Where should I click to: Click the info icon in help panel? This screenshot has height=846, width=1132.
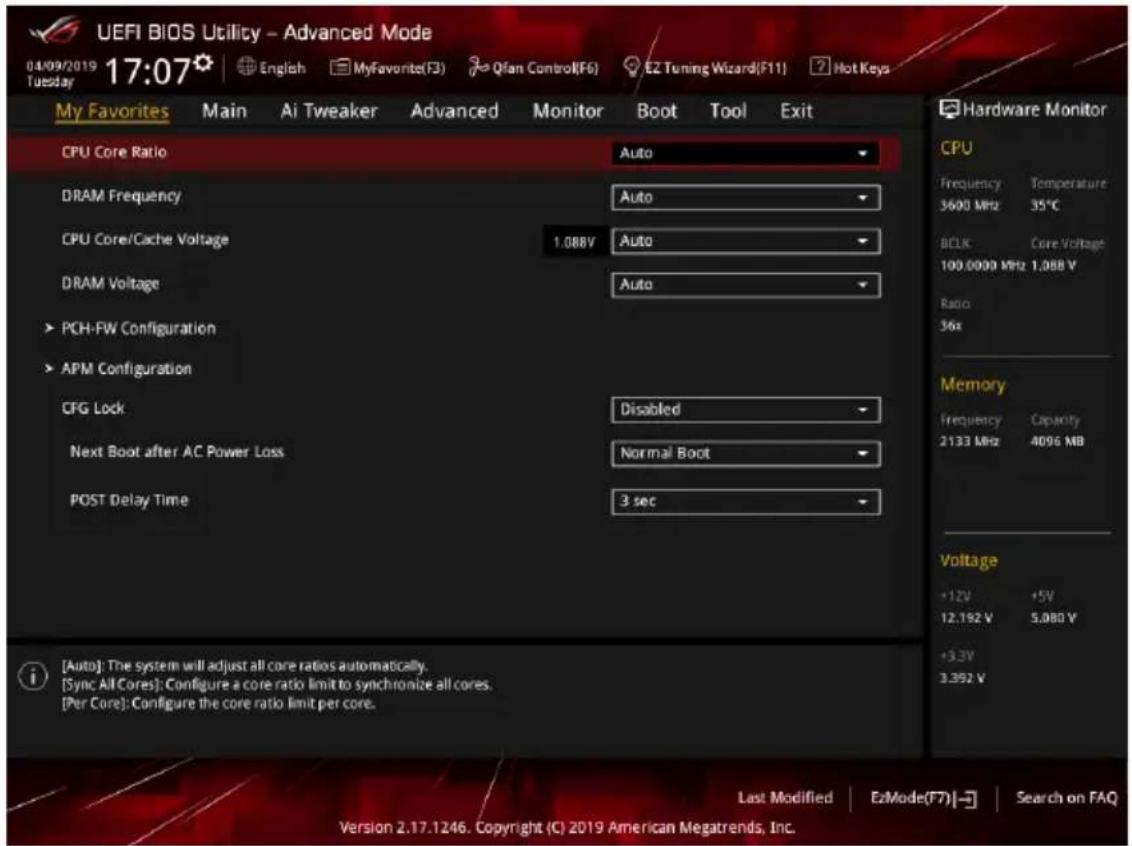32,676
